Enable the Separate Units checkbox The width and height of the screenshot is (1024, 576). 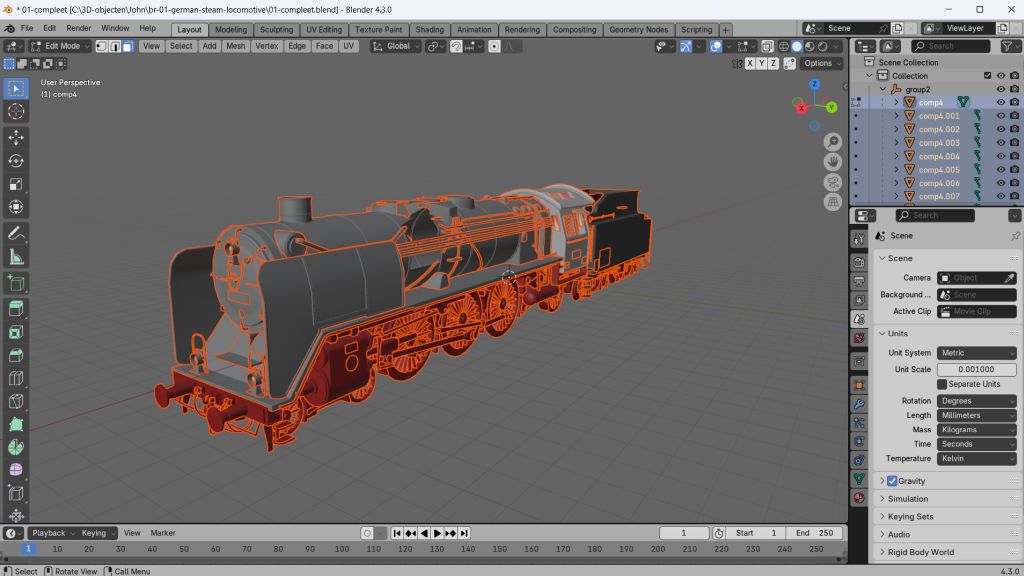click(942, 384)
